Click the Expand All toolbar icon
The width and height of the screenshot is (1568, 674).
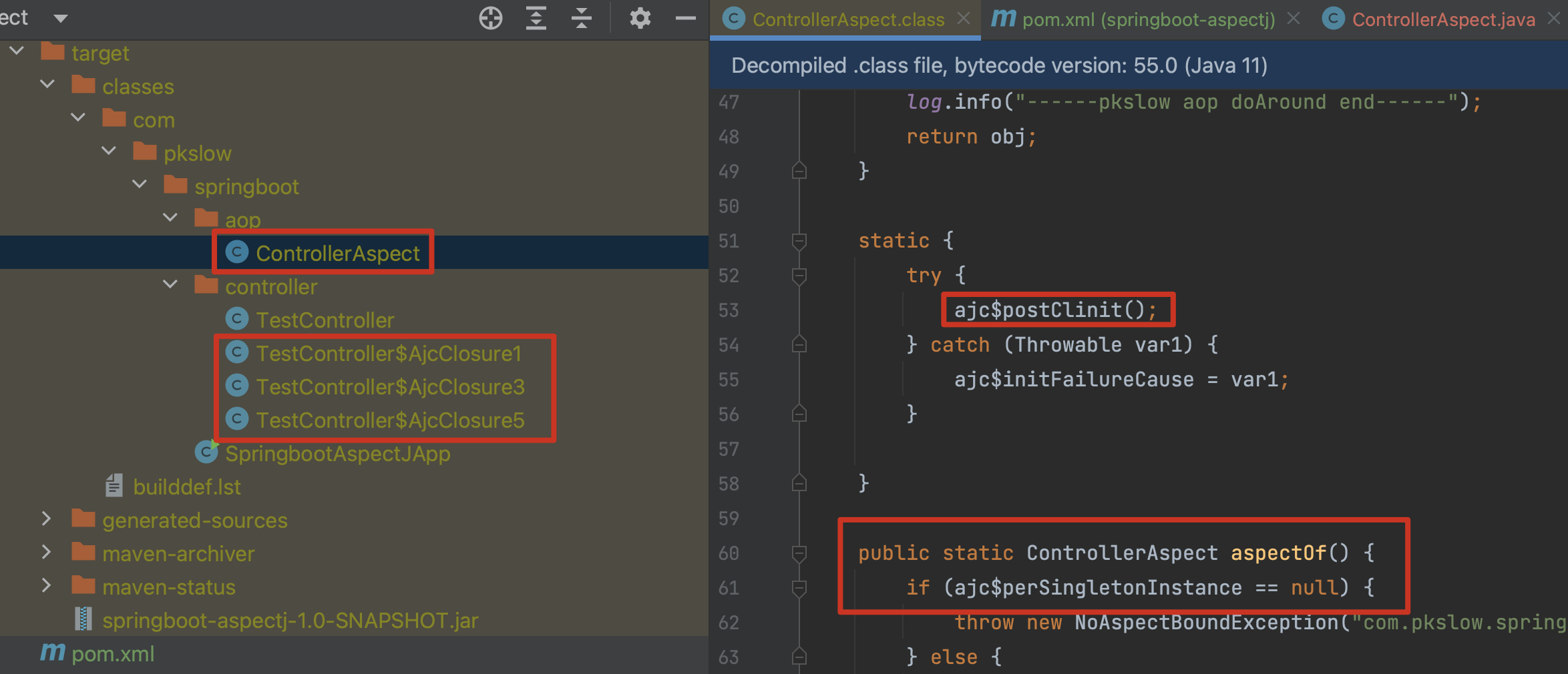click(536, 18)
